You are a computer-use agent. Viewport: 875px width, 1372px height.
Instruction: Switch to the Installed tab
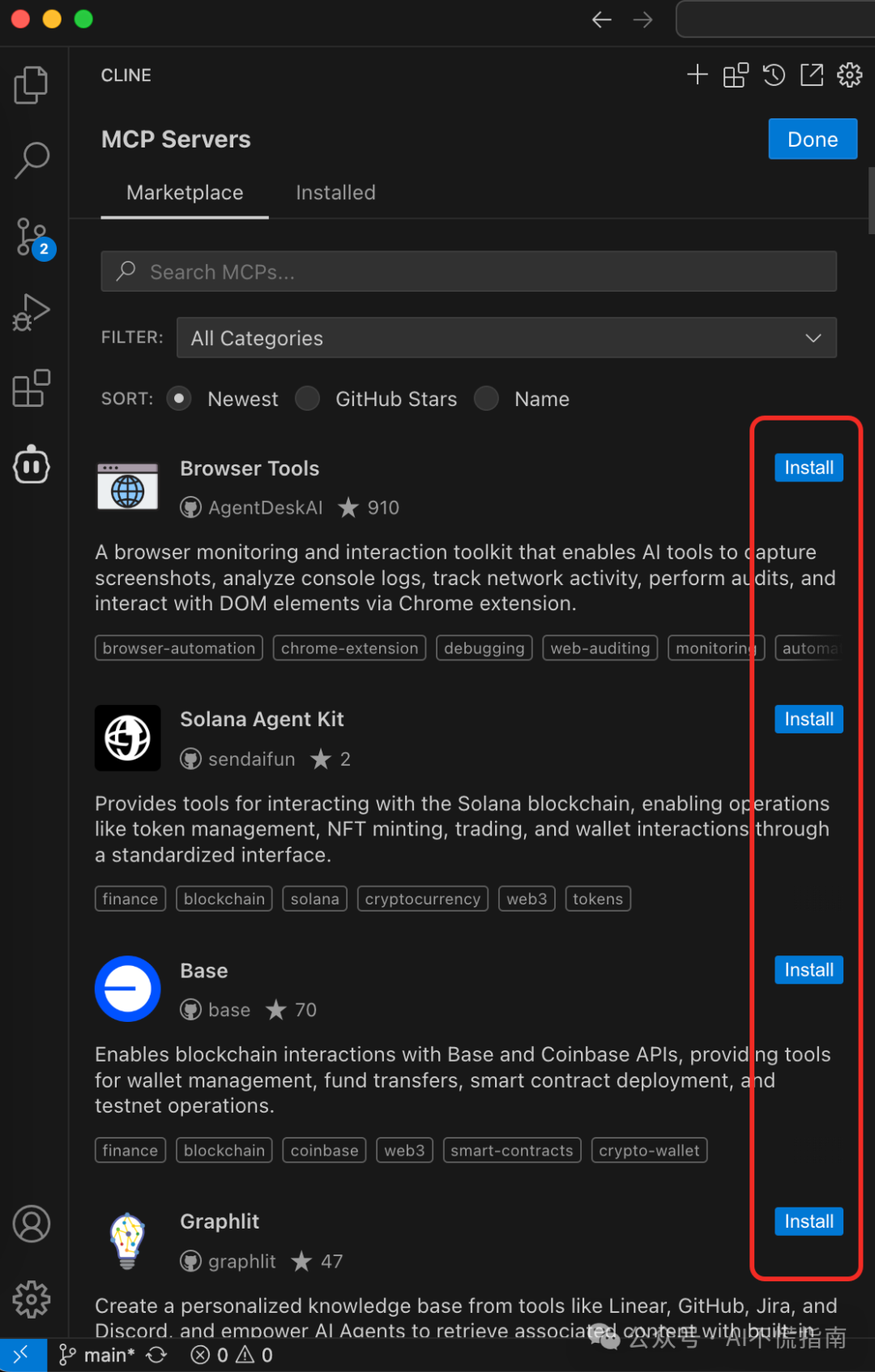point(335,193)
